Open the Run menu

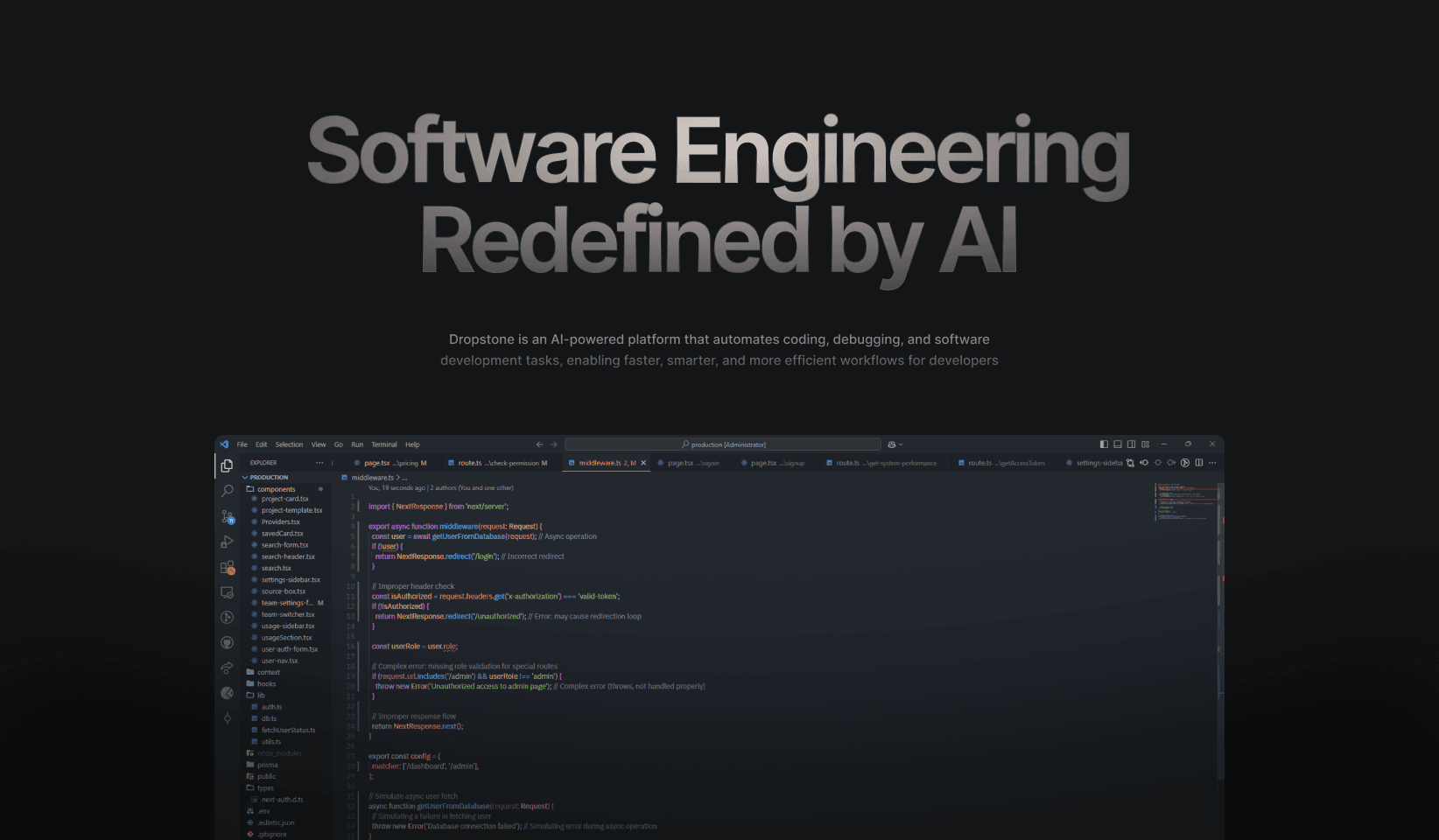click(357, 444)
